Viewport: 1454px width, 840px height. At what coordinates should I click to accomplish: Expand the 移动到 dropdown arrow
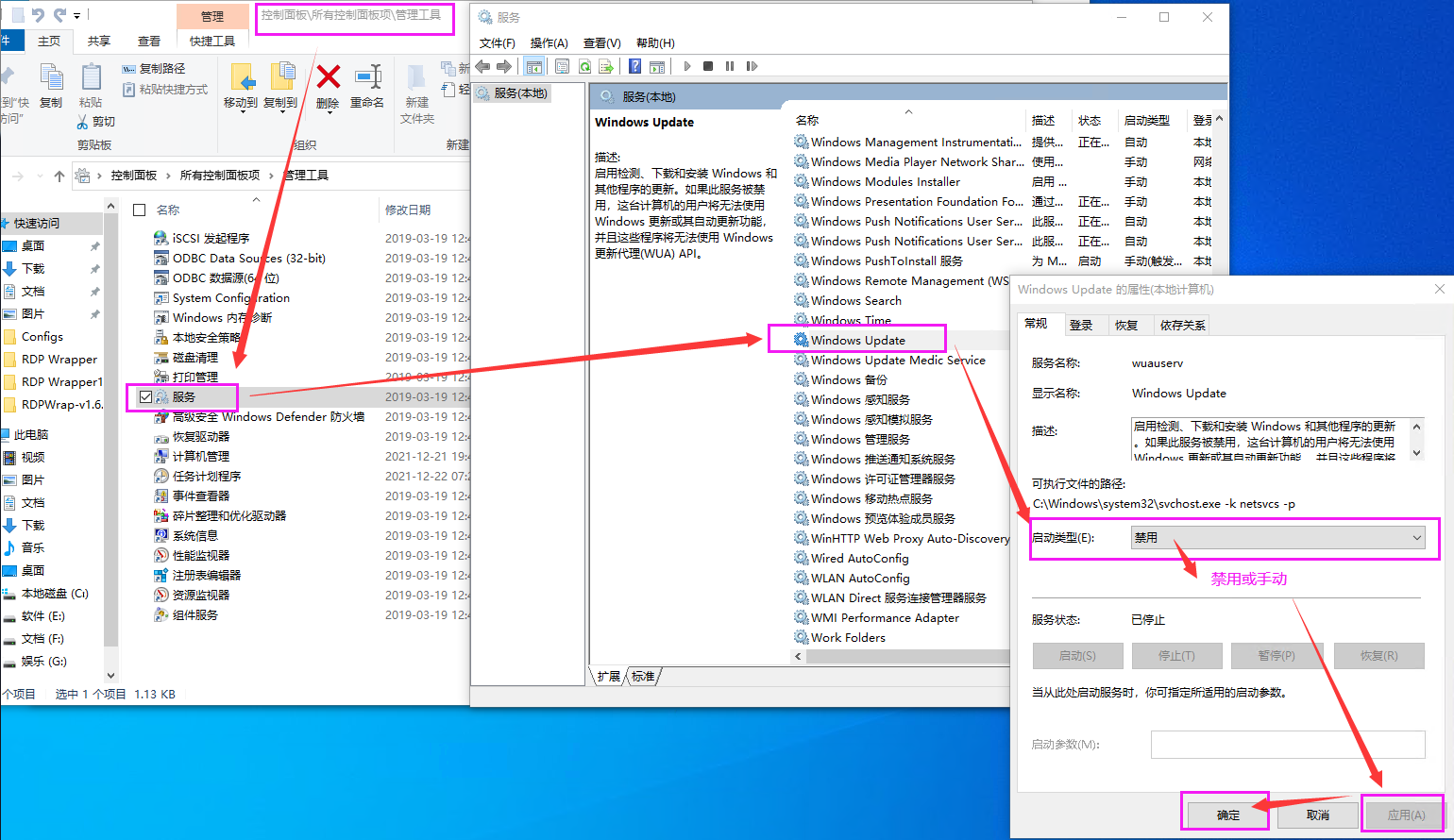244,112
